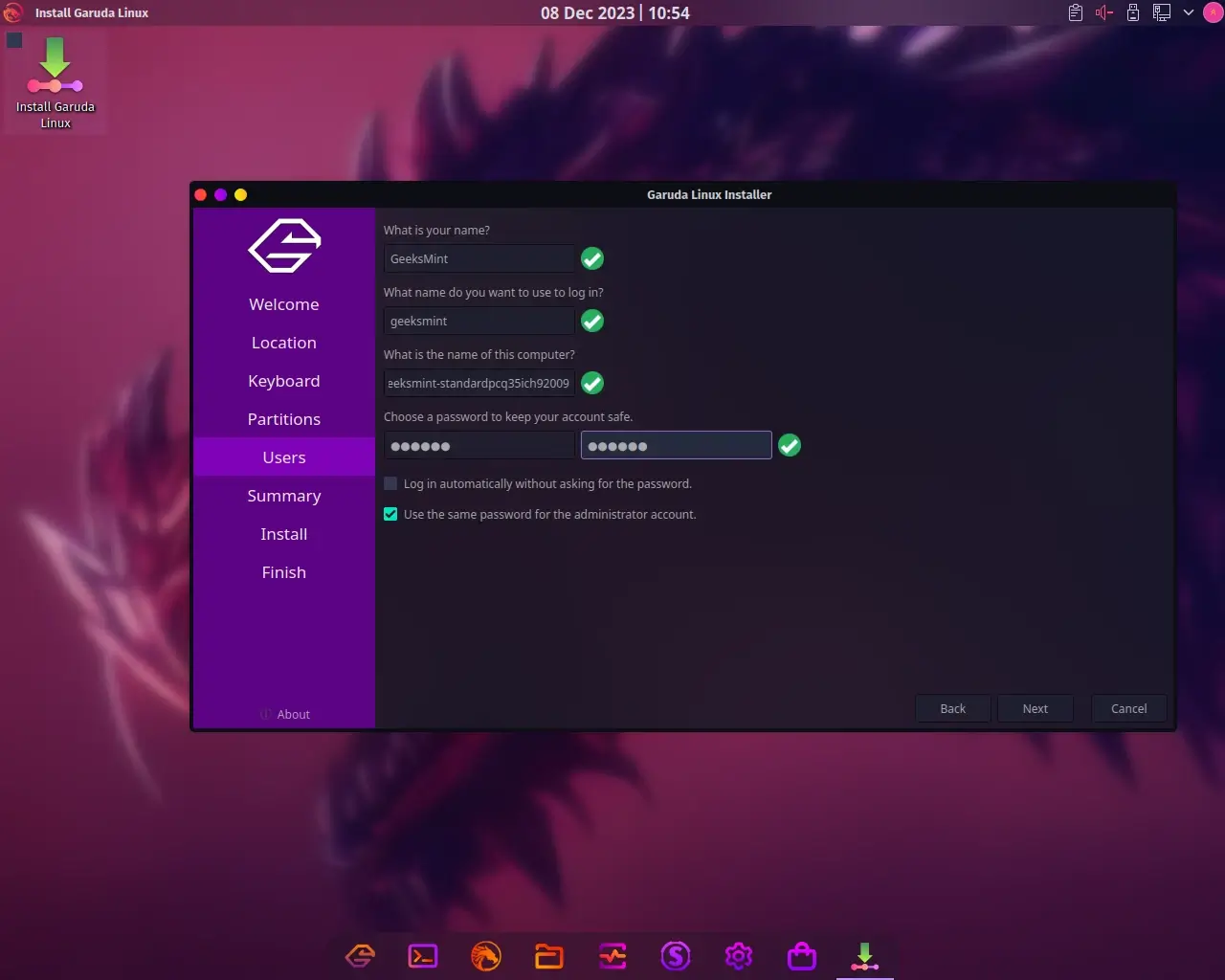Select the Install step in sidebar
Image resolution: width=1225 pixels, height=980 pixels.
pos(284,534)
